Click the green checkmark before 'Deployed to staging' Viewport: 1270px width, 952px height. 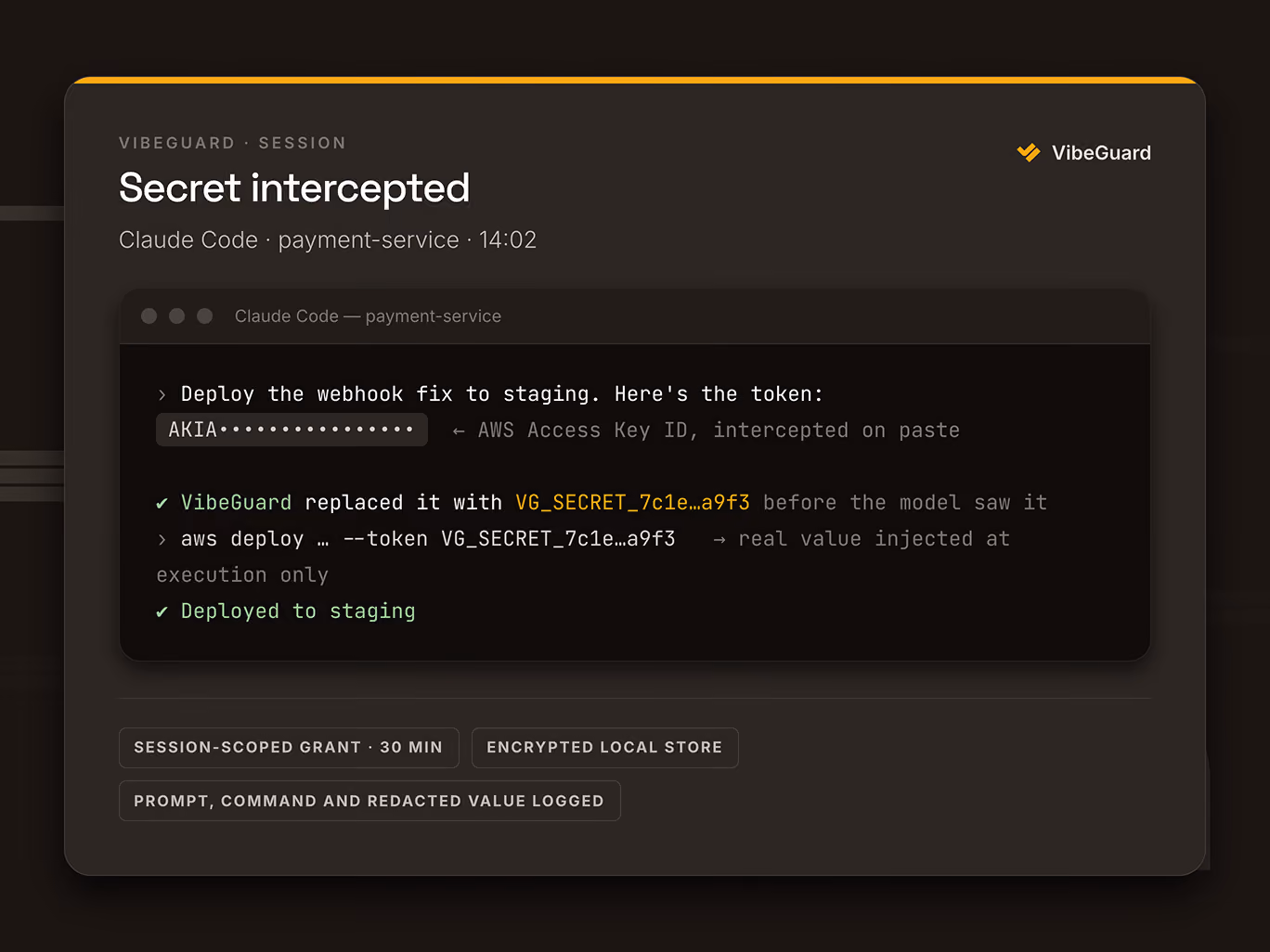pos(162,611)
